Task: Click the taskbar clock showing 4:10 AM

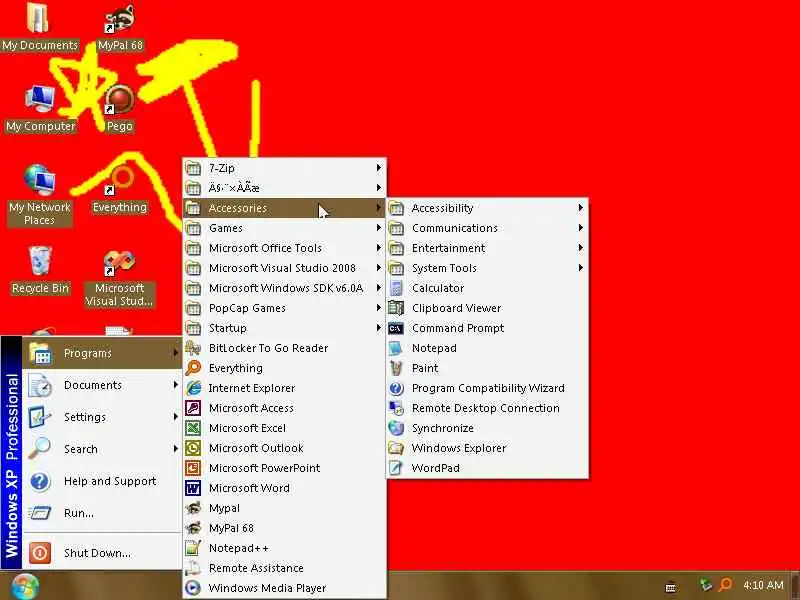Action: tap(763, 585)
